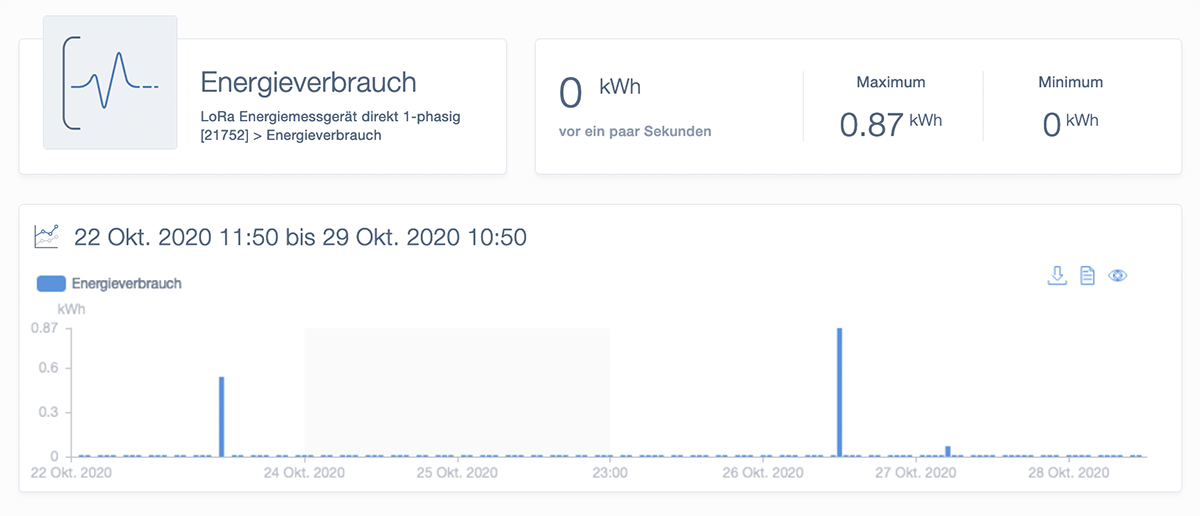Click the blue Energieverbrauch legend swatch

pyautogui.click(x=51, y=284)
